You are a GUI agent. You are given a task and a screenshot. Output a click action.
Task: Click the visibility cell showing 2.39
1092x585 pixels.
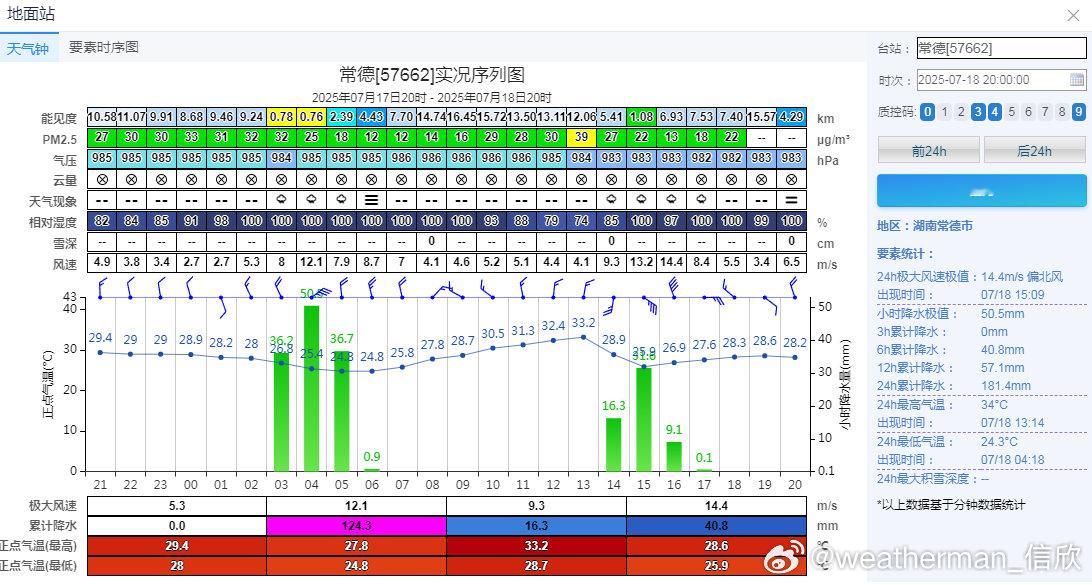tap(341, 117)
